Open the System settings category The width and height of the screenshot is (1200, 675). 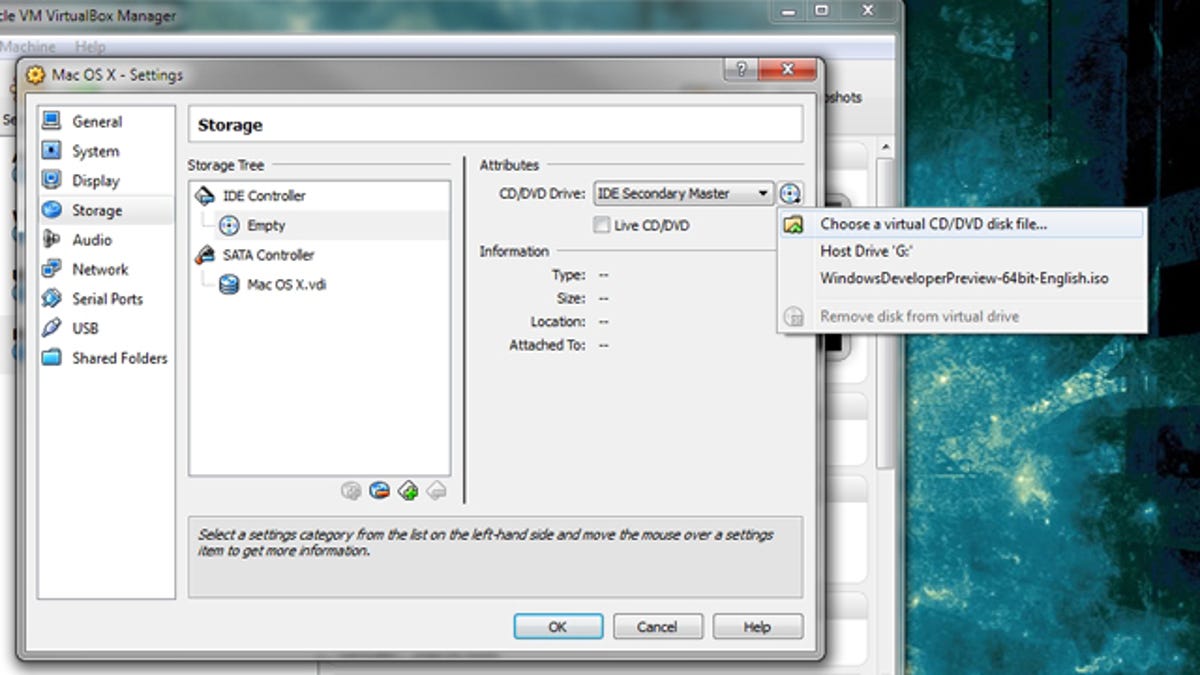pos(95,151)
